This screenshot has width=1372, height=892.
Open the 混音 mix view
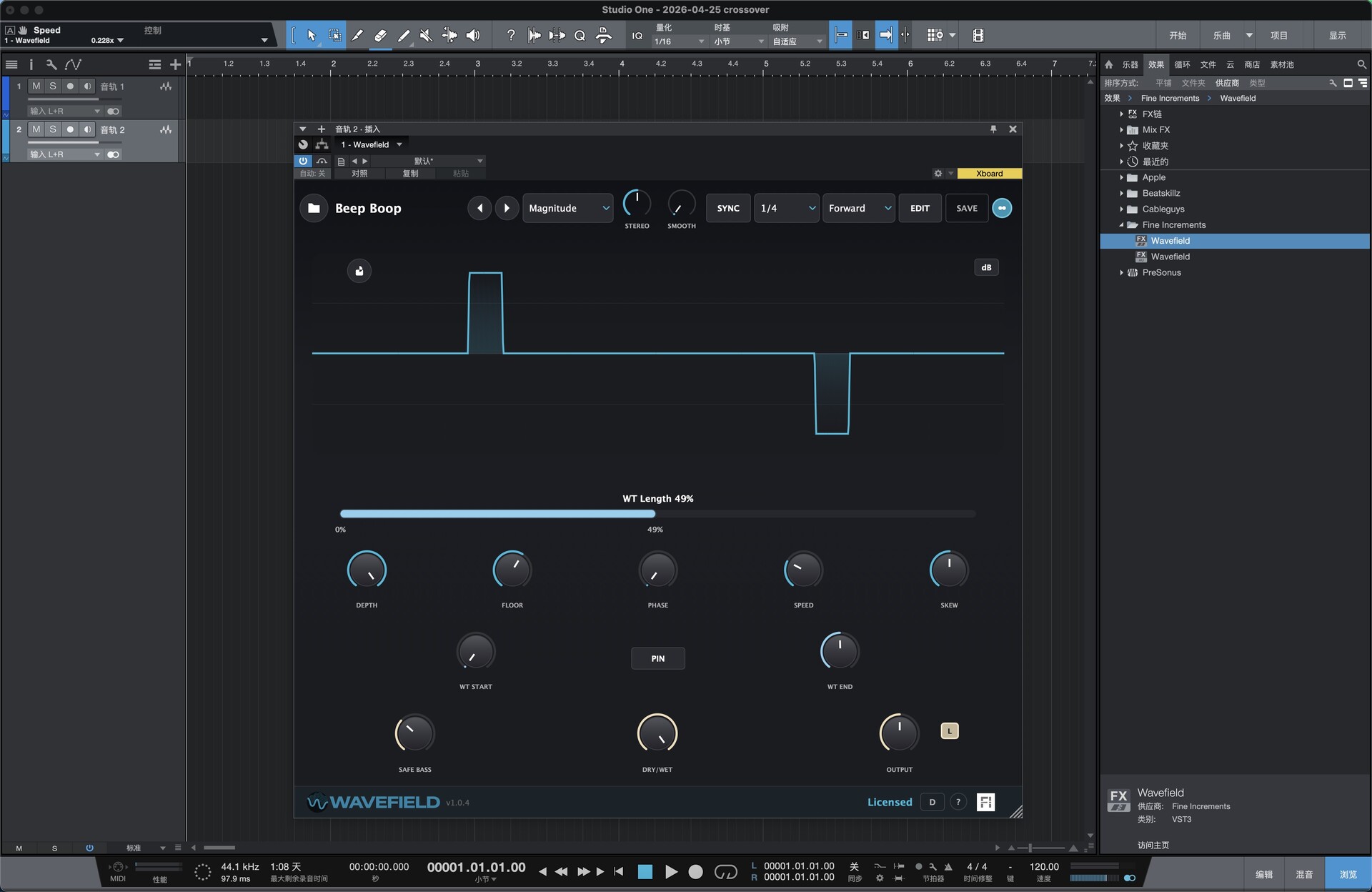tap(1304, 874)
